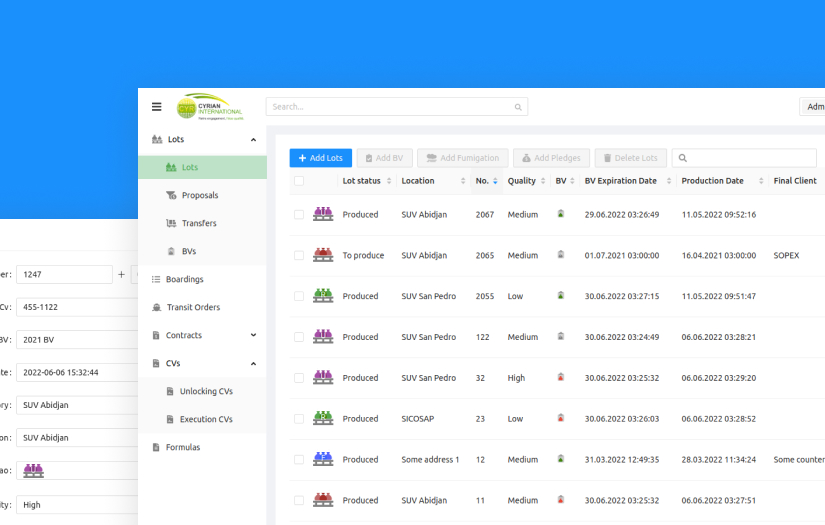
Task: Click purple lot icon for lot 2067
Action: [x=323, y=214]
